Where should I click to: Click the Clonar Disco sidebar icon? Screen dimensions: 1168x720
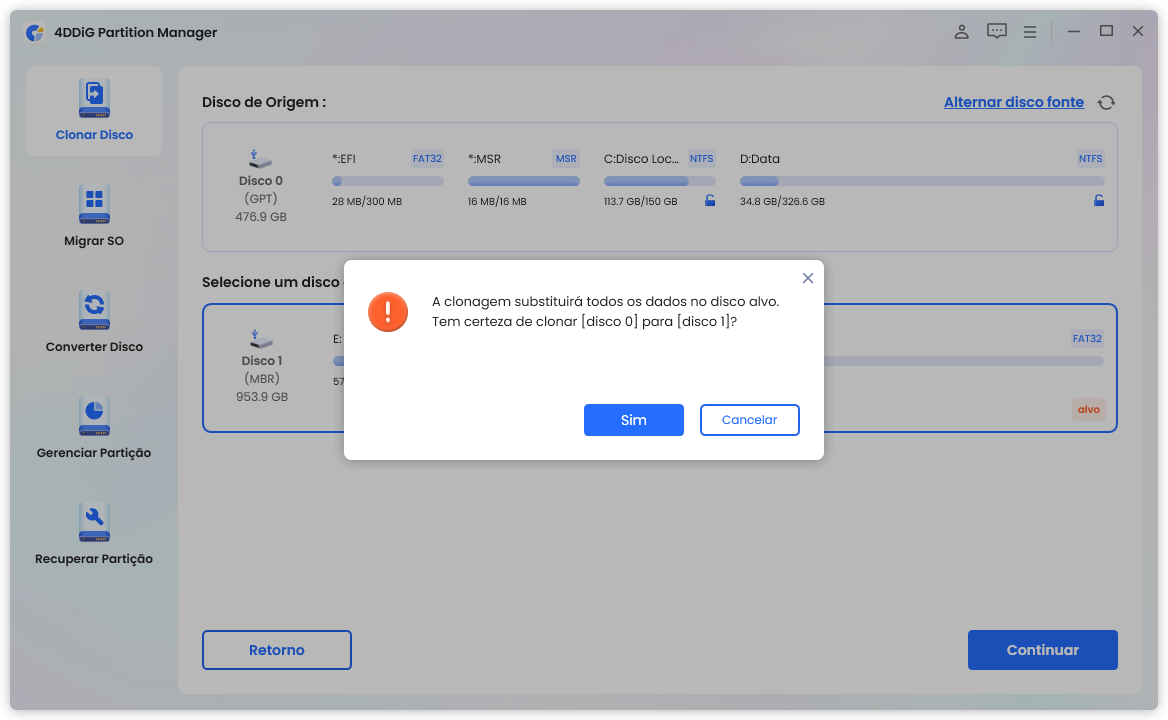pyautogui.click(x=94, y=100)
